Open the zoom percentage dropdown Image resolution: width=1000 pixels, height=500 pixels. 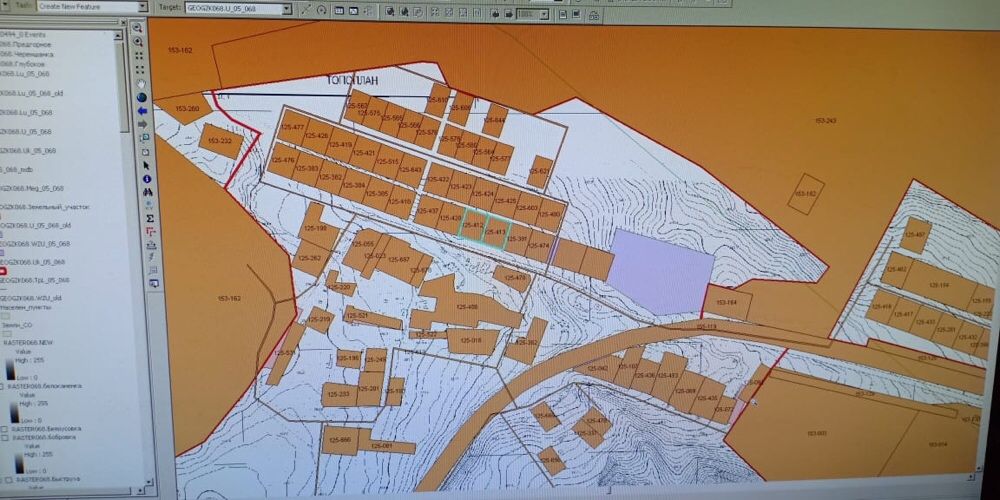544,14
